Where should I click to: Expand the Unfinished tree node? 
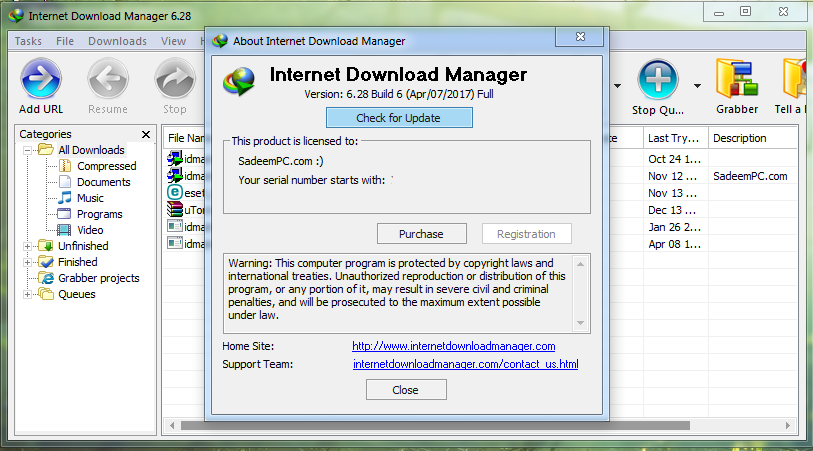click(x=27, y=246)
